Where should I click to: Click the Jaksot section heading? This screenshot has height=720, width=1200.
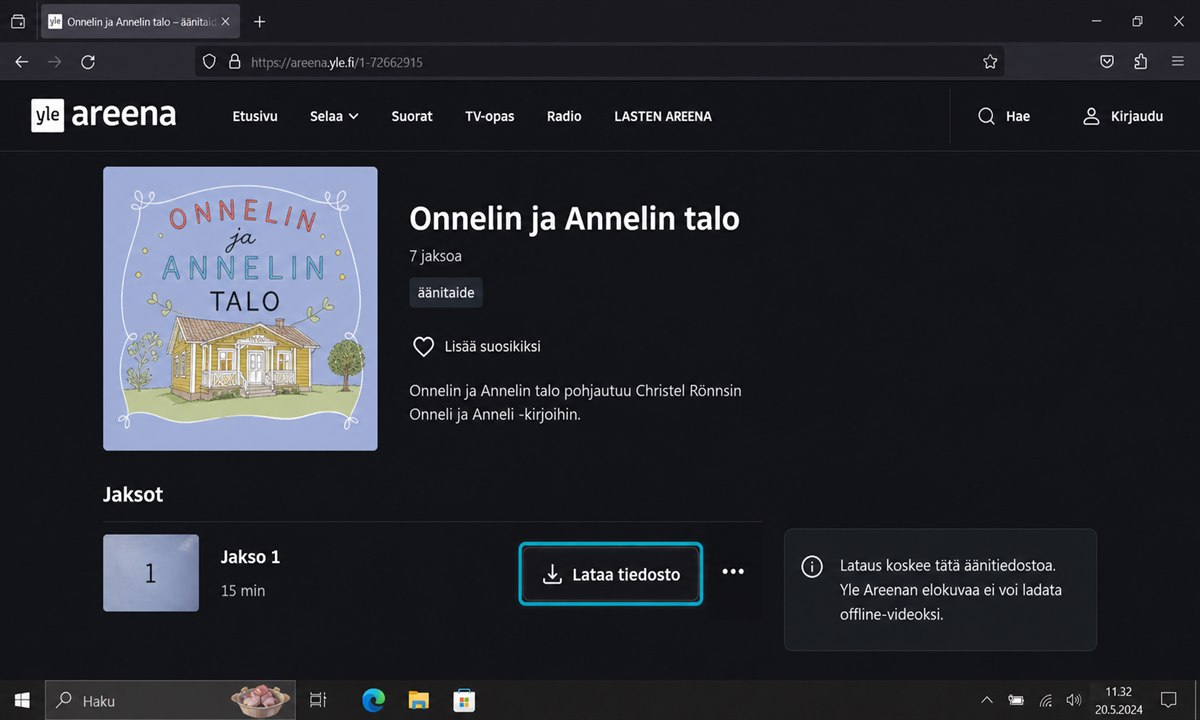coord(133,494)
